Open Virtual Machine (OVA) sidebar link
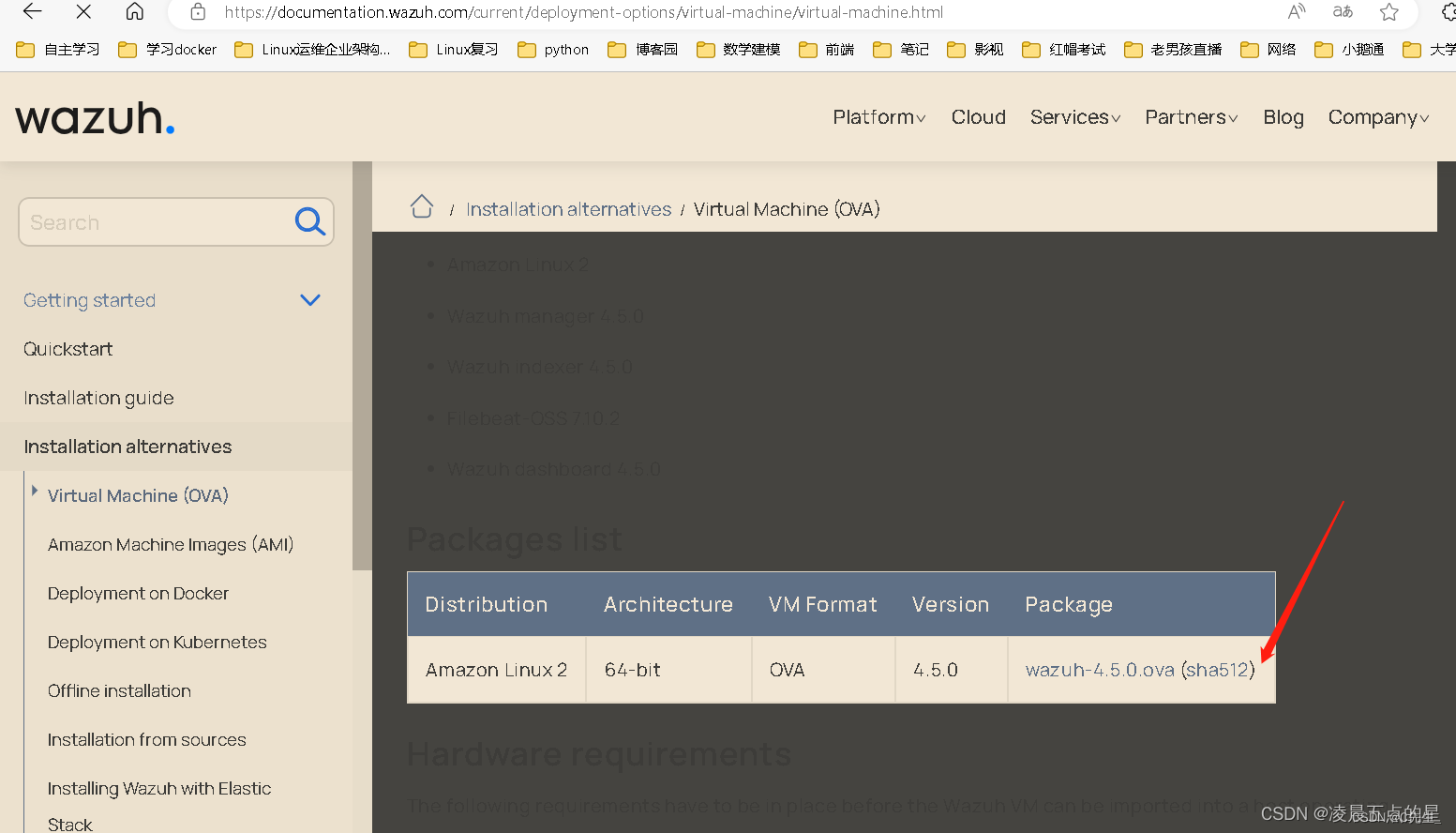The width and height of the screenshot is (1456, 833). [138, 495]
